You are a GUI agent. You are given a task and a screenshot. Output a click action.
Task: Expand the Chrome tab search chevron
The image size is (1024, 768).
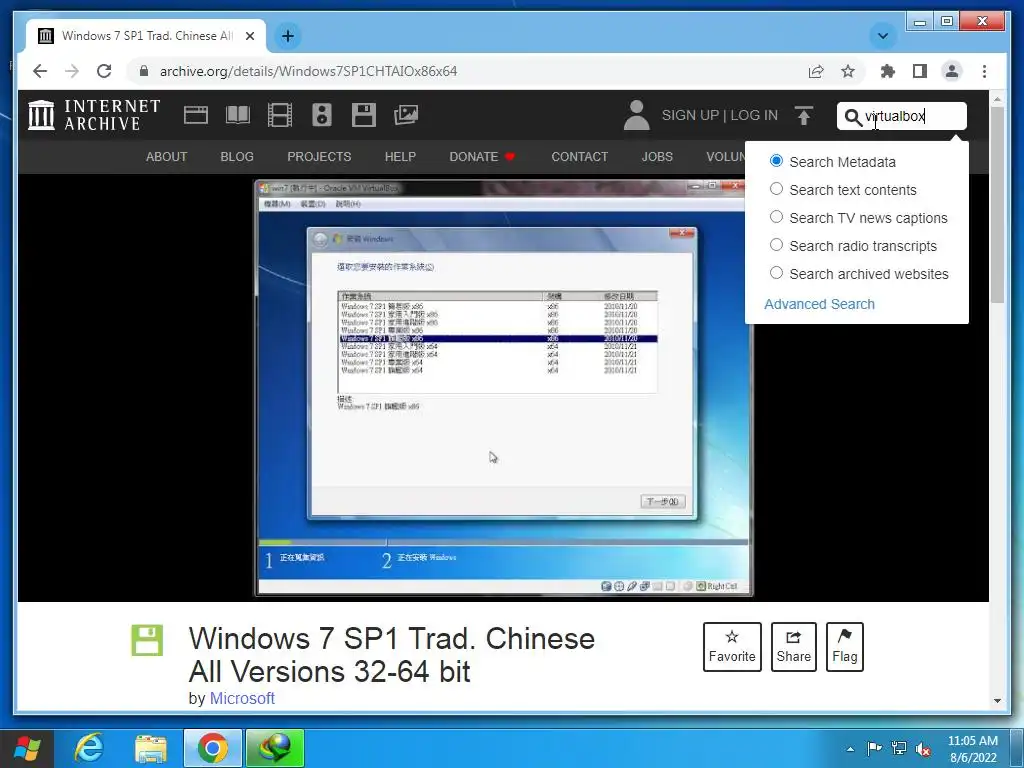point(883,36)
